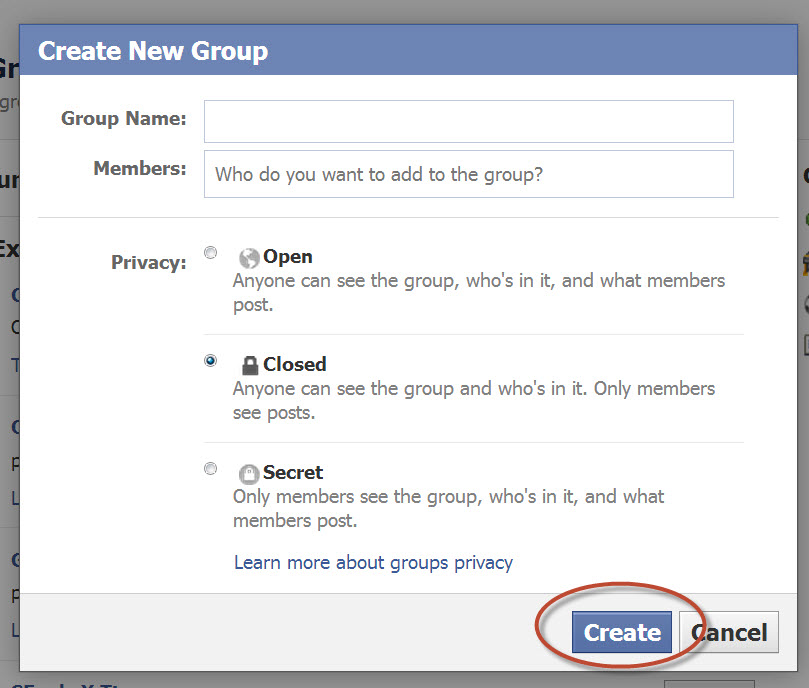The image size is (809, 688).
Task: Open "Learn more about groups privacy"
Action: [373, 562]
